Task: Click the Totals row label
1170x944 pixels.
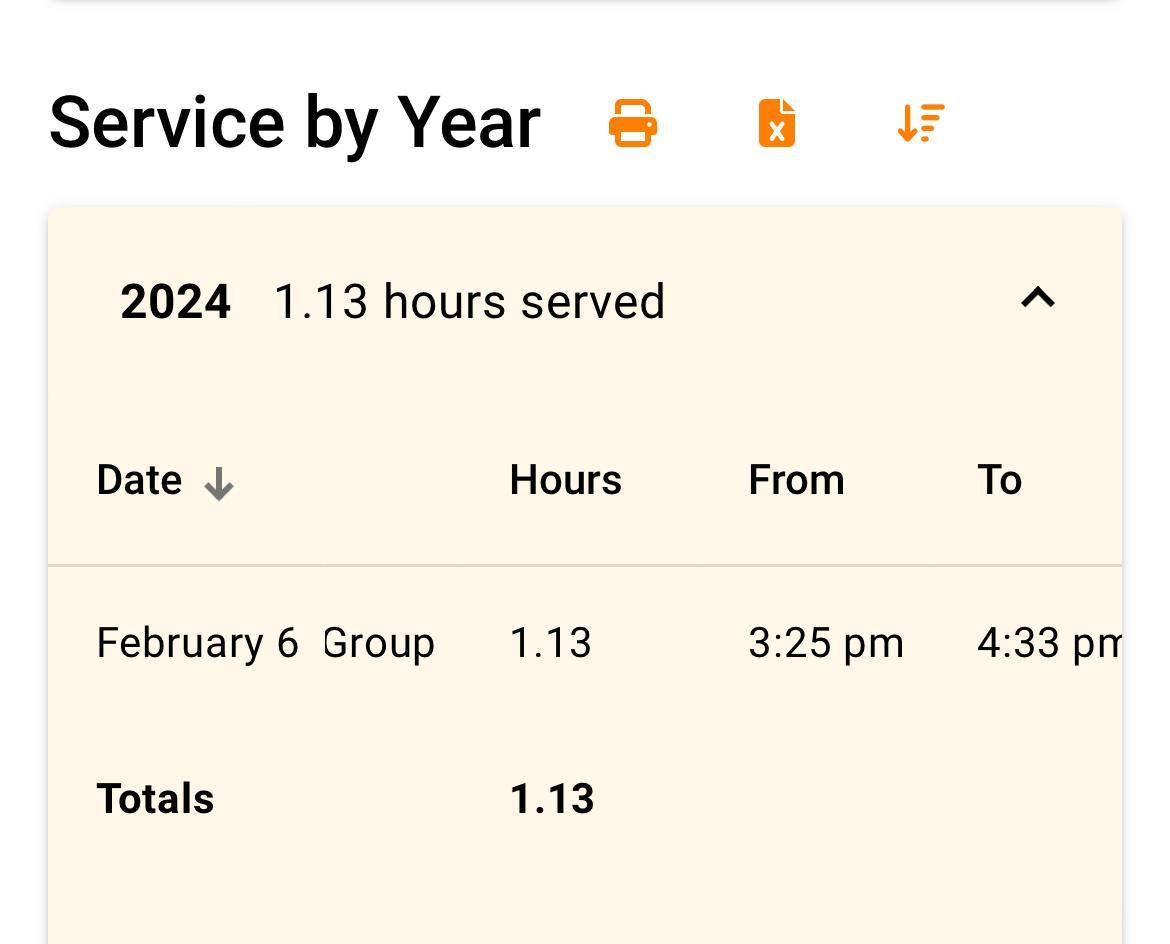Action: coord(155,799)
